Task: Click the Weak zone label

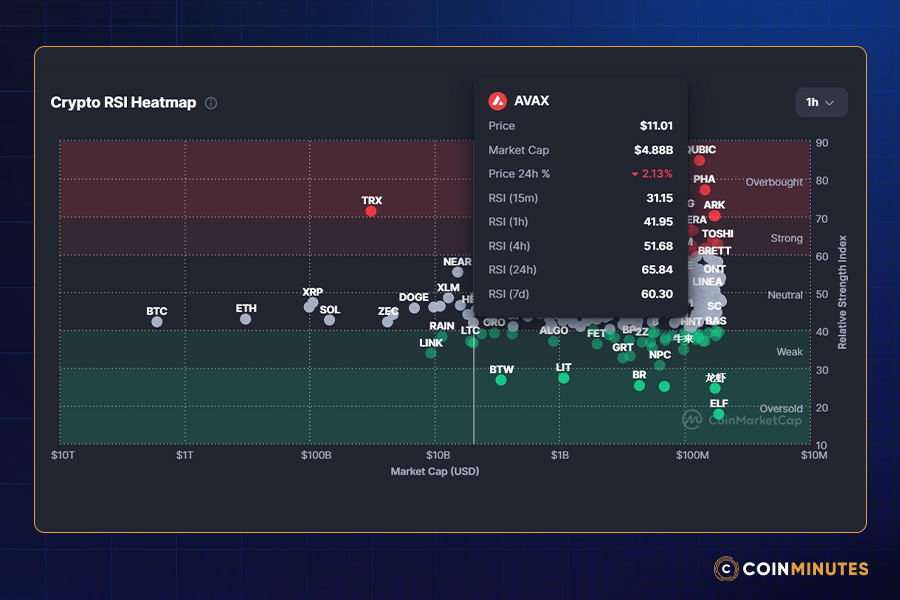Action: pos(789,352)
